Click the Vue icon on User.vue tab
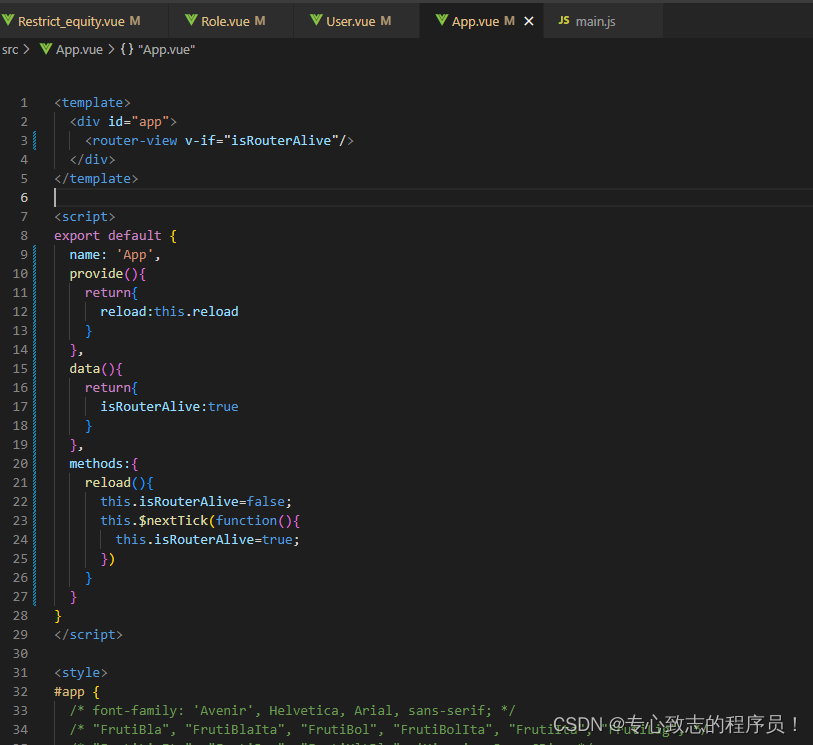This screenshot has height=745, width=813. [x=316, y=20]
